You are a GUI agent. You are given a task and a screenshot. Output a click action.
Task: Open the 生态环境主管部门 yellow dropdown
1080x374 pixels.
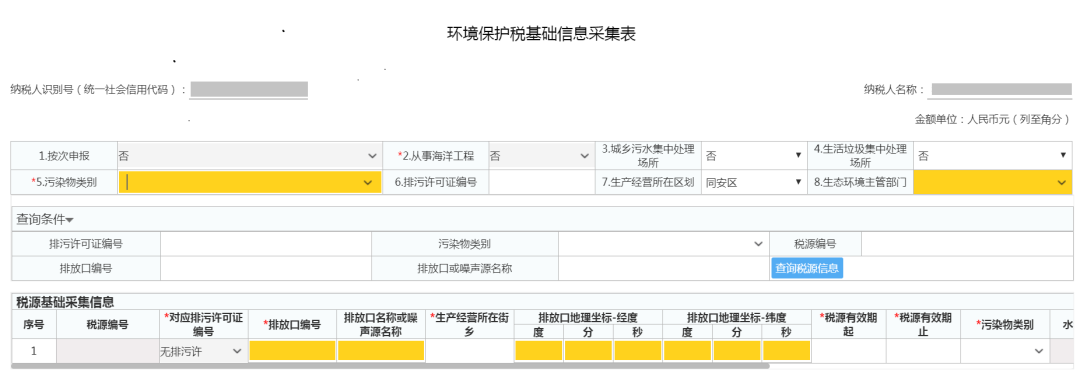993,183
